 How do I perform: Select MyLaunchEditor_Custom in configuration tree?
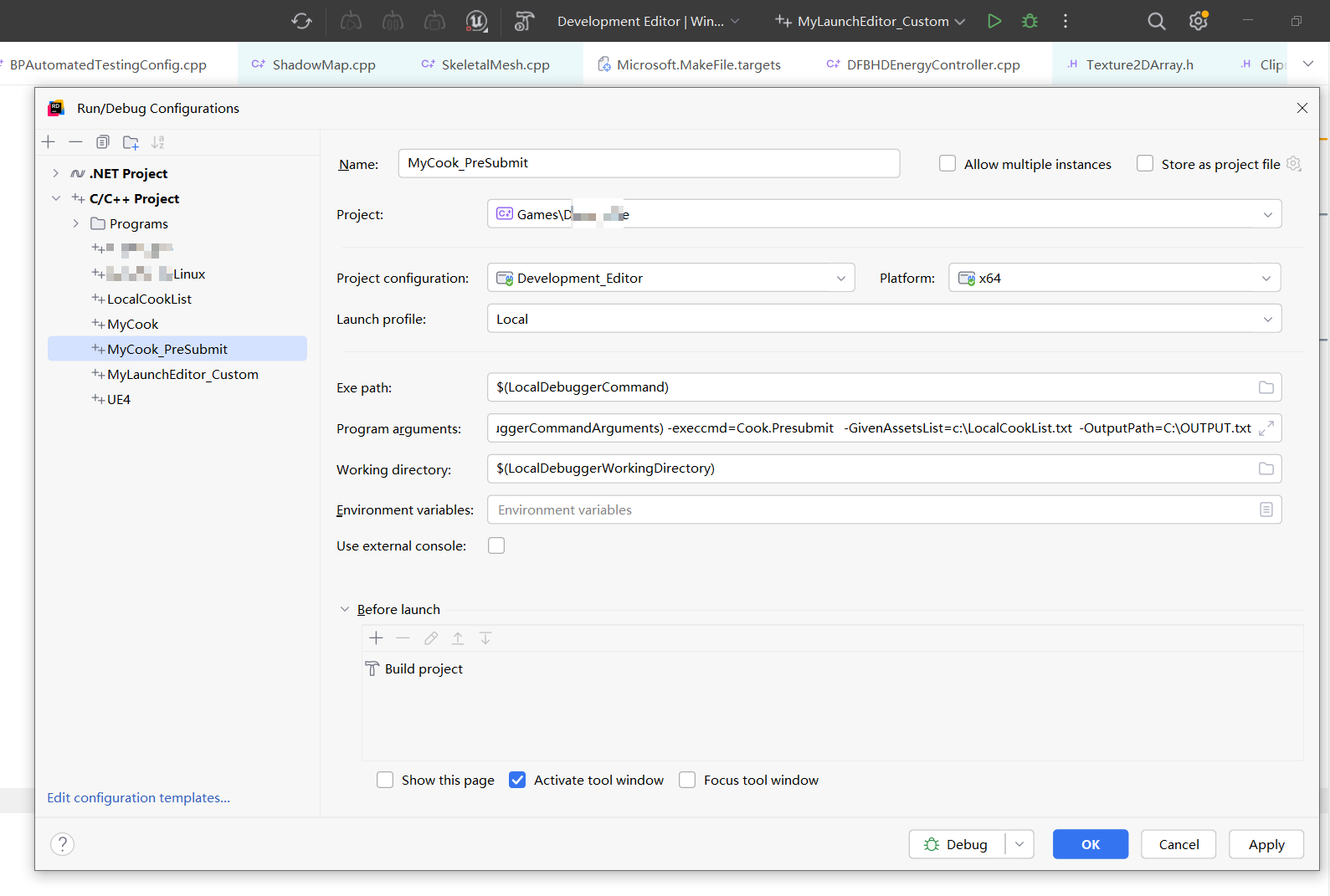[182, 374]
